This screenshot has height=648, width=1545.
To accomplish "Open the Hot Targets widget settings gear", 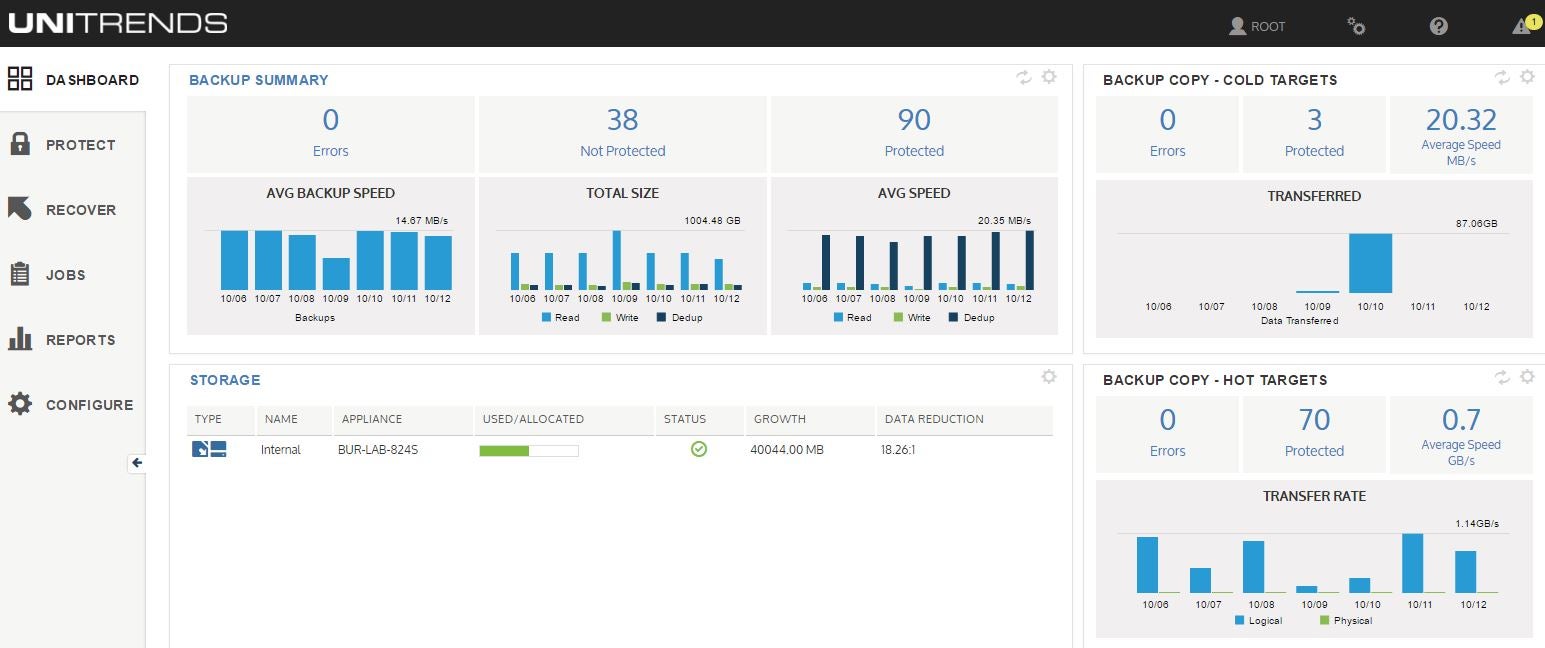I will 1528,378.
